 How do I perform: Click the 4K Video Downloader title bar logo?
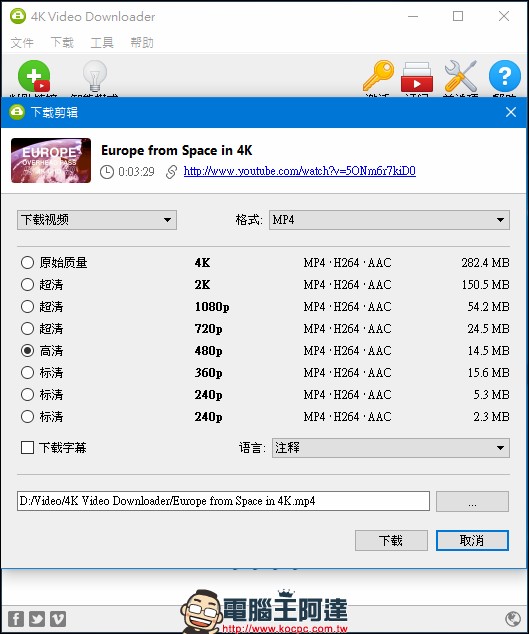[18, 16]
